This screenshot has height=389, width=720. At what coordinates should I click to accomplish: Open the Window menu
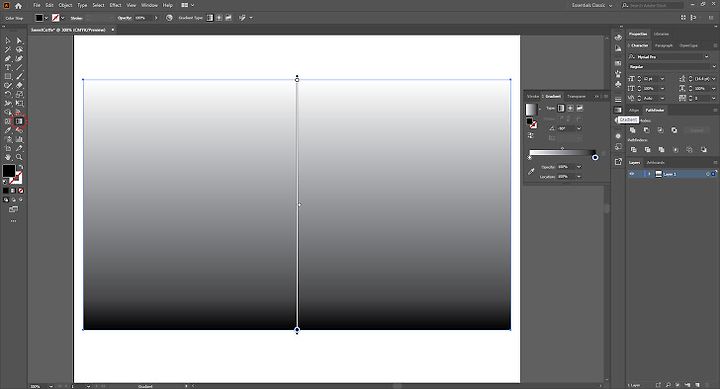tap(149, 5)
